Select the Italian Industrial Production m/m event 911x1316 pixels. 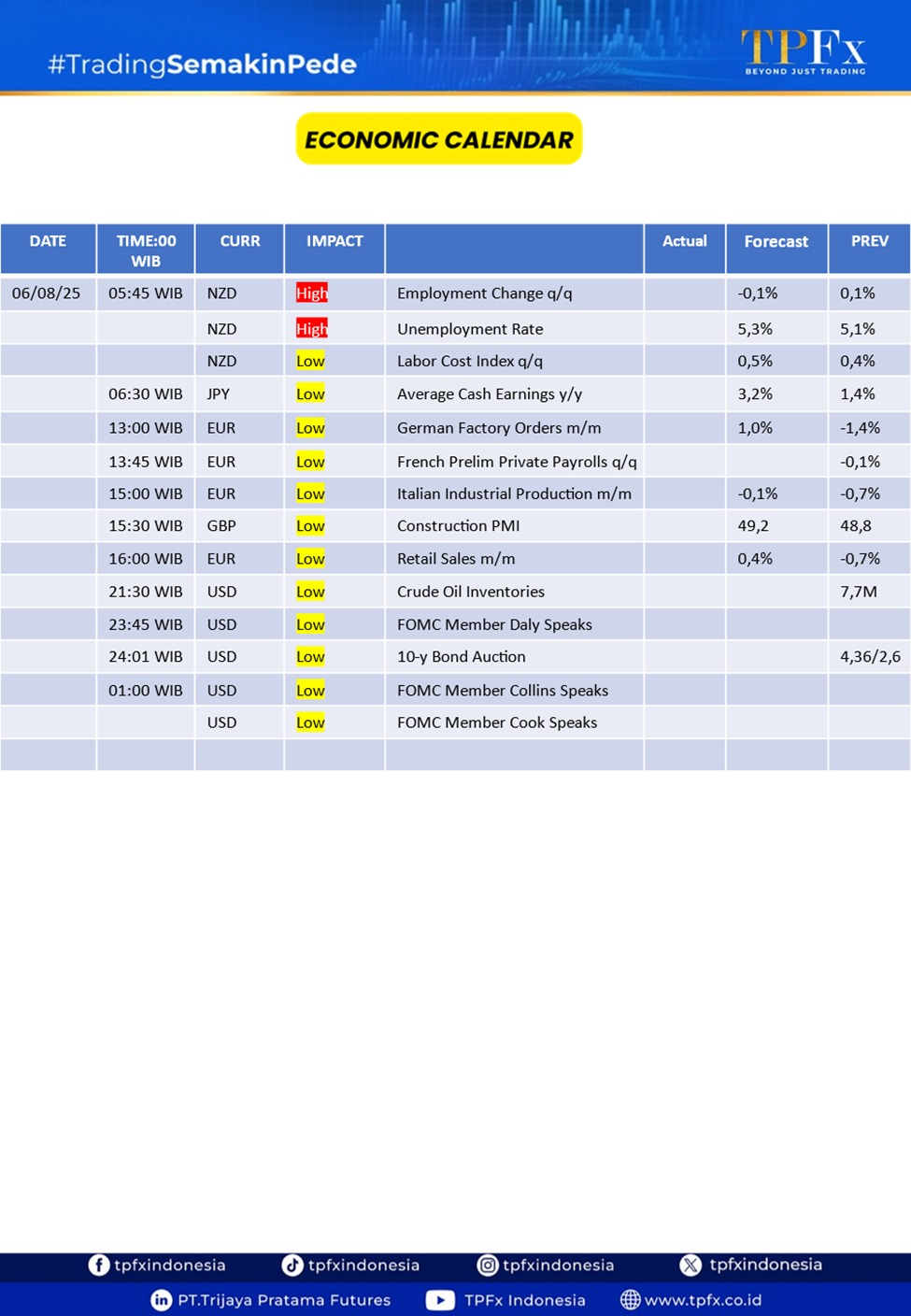point(514,493)
